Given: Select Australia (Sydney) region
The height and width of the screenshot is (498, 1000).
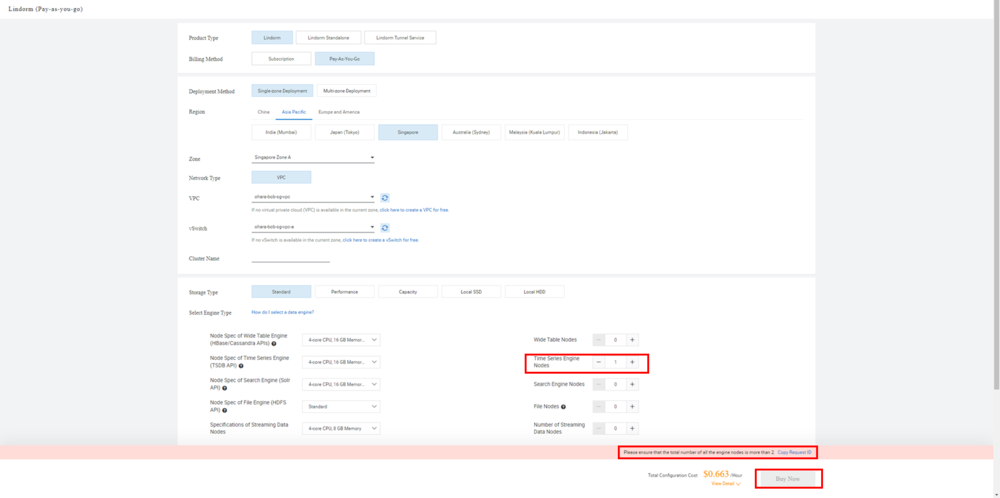Looking at the screenshot, I should (x=471, y=132).
